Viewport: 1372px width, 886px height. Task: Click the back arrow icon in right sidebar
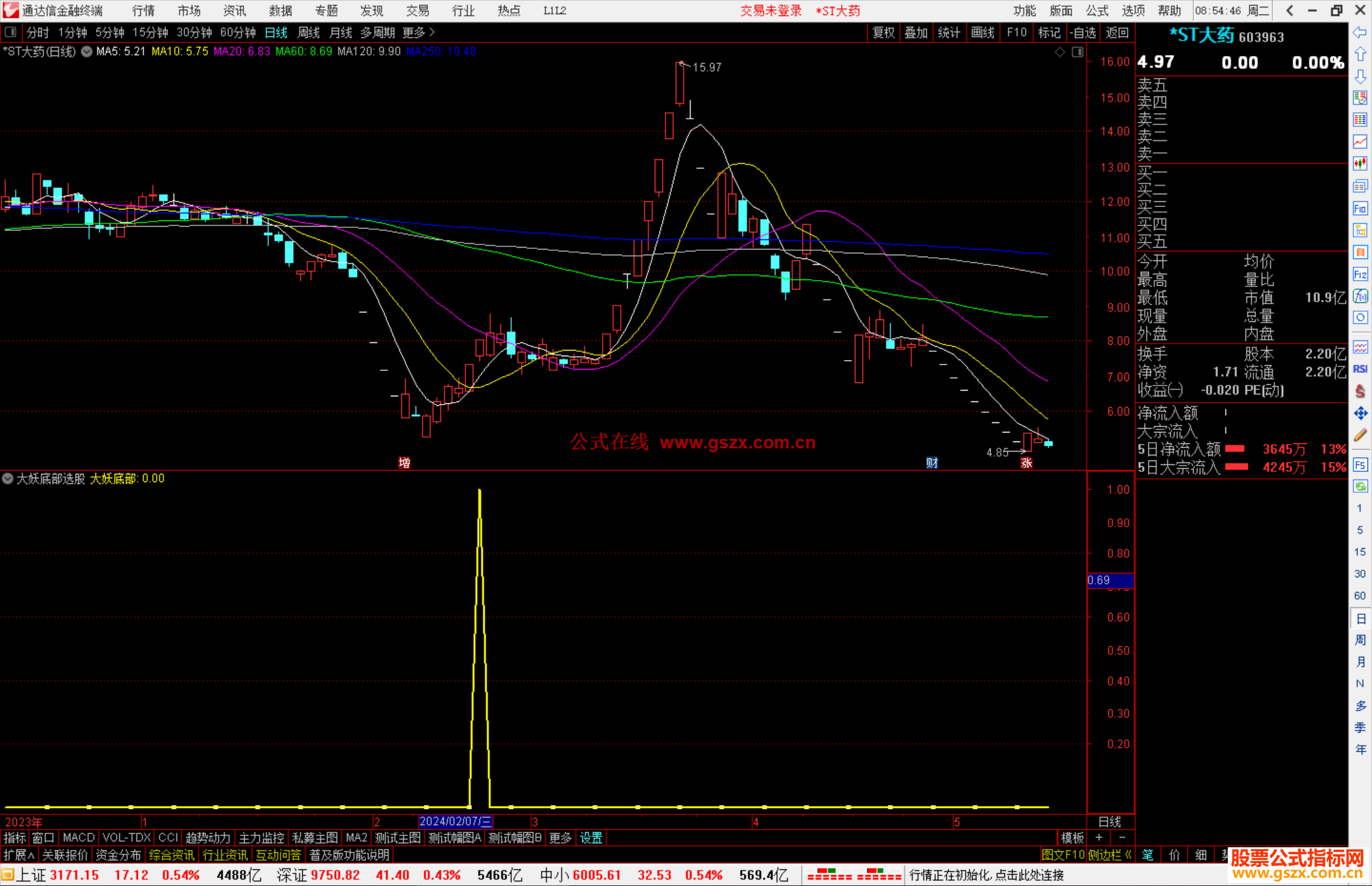coord(1360,32)
